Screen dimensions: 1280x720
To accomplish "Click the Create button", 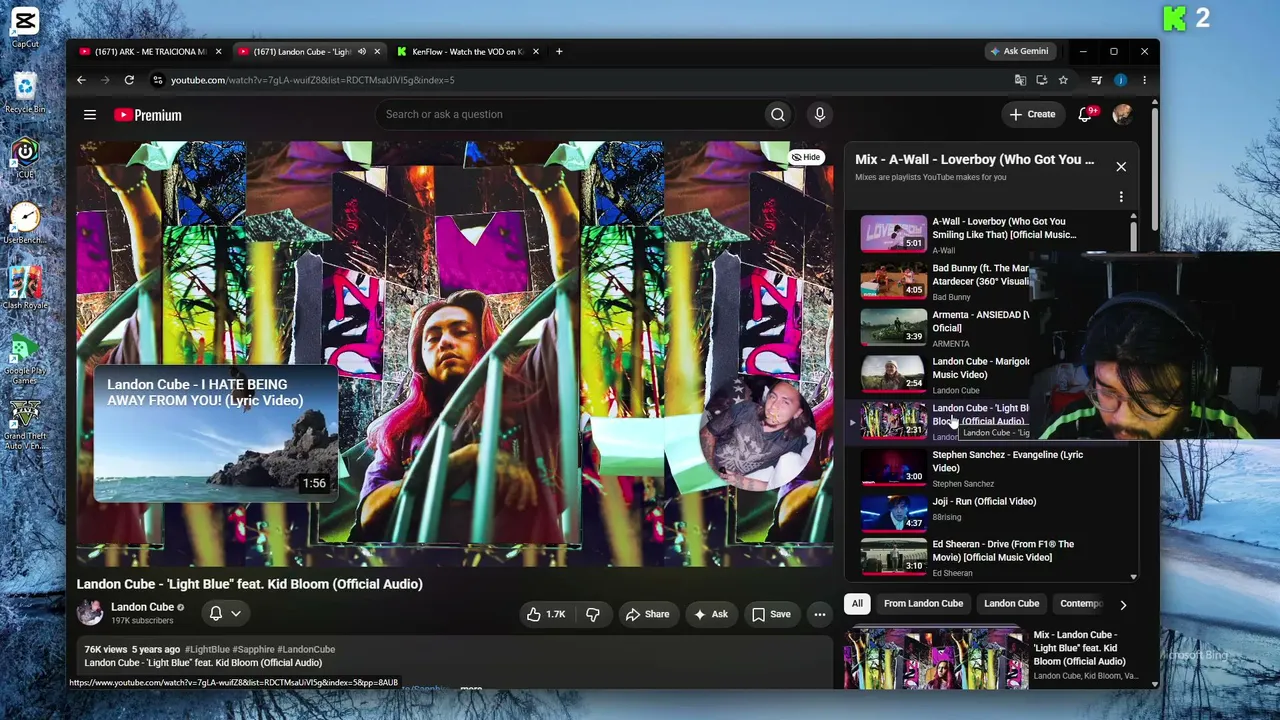I will (x=1032, y=115).
